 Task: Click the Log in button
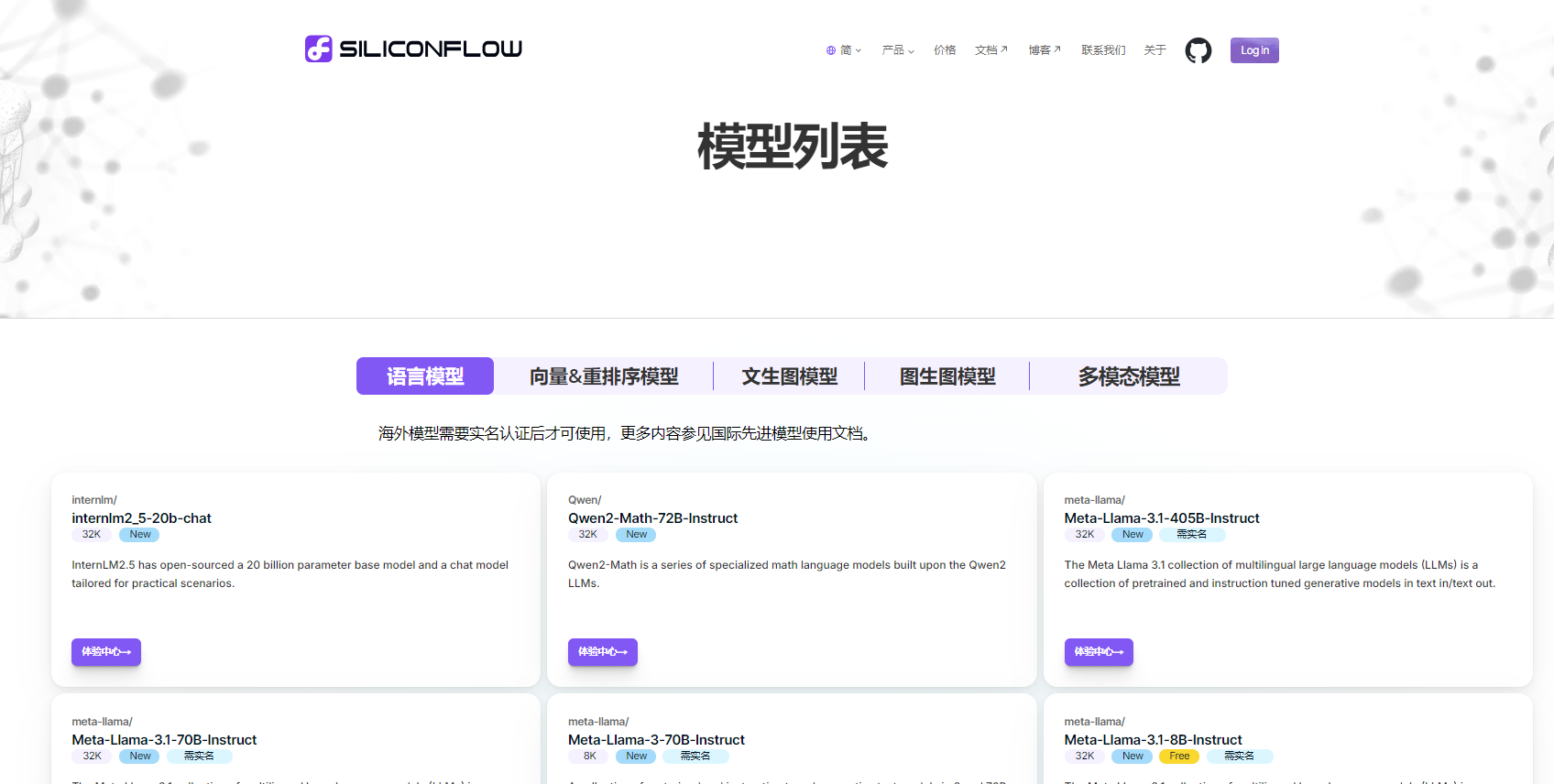[1254, 50]
